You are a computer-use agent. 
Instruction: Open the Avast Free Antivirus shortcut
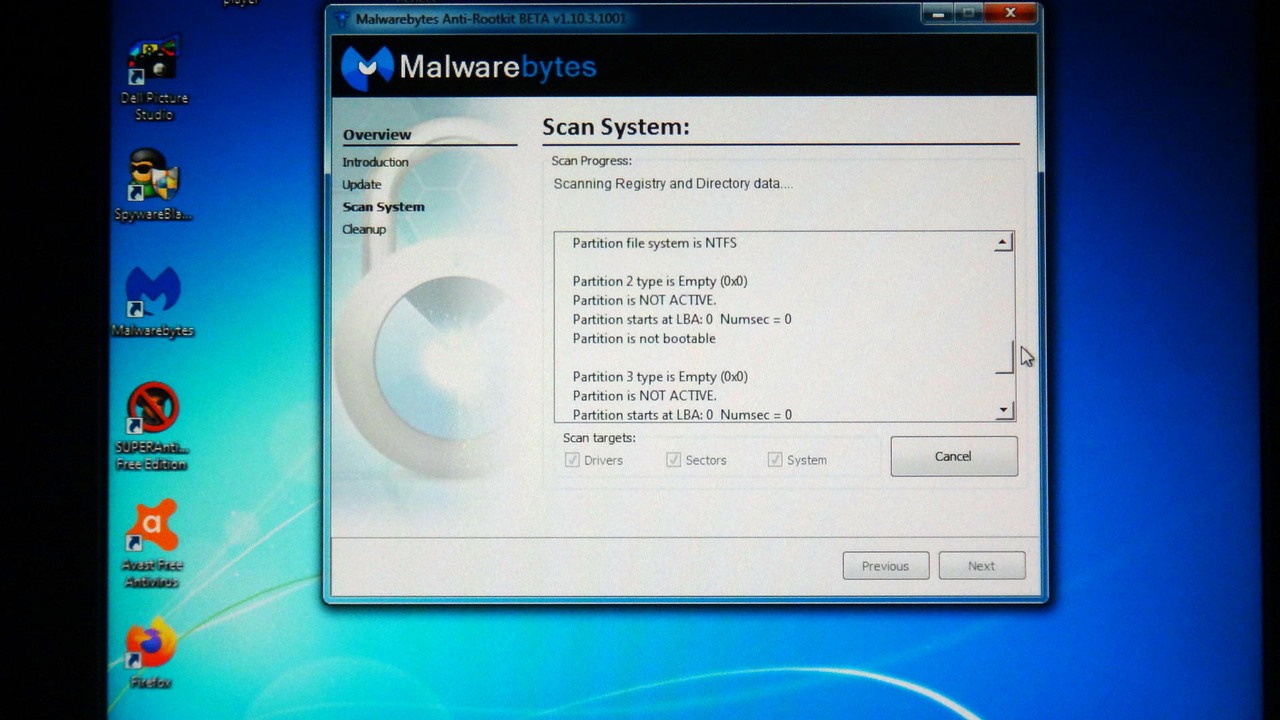point(152,543)
